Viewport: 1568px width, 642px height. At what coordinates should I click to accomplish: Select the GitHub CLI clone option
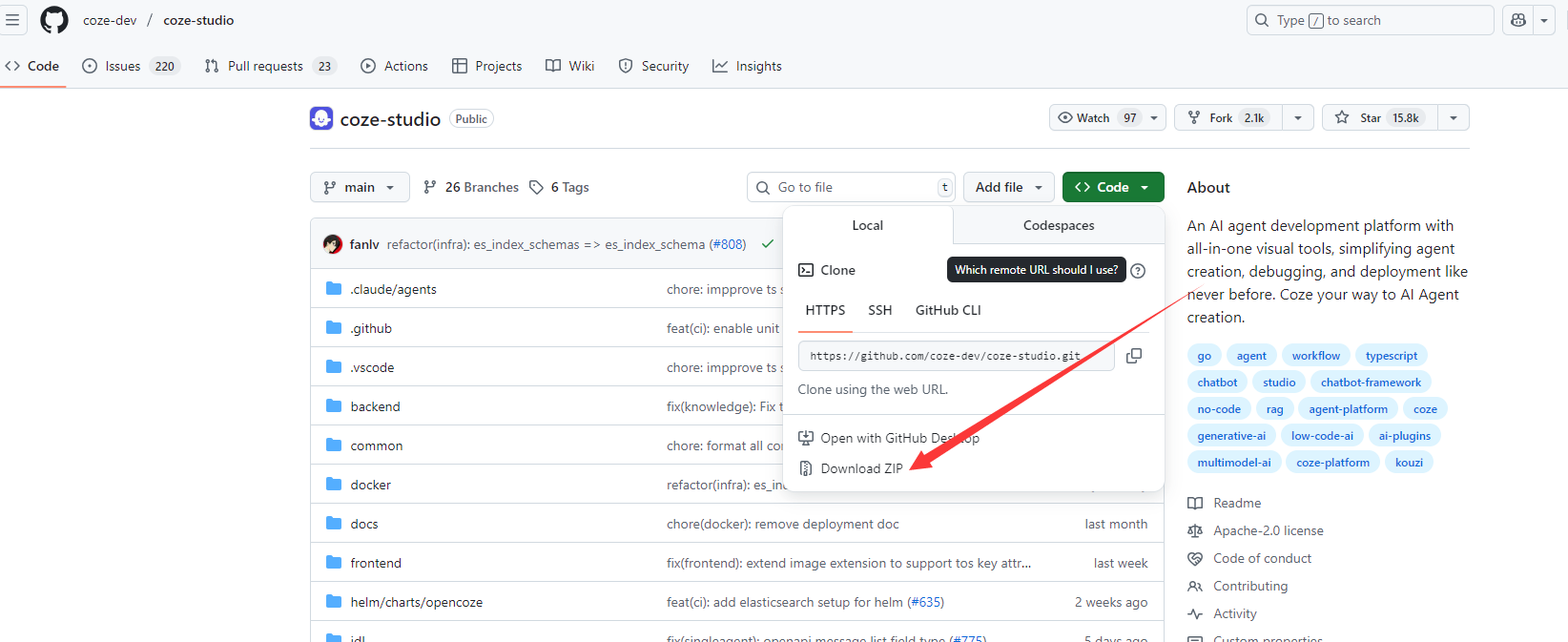948,310
